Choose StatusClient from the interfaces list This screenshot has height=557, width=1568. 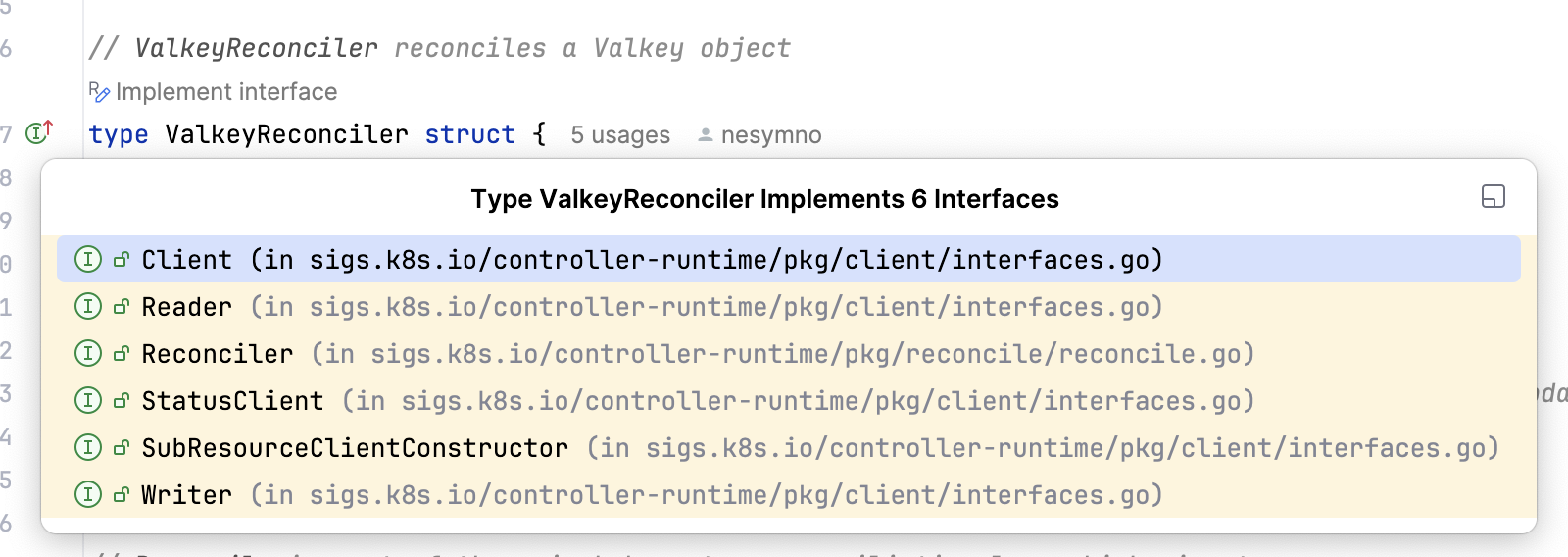pos(789,401)
